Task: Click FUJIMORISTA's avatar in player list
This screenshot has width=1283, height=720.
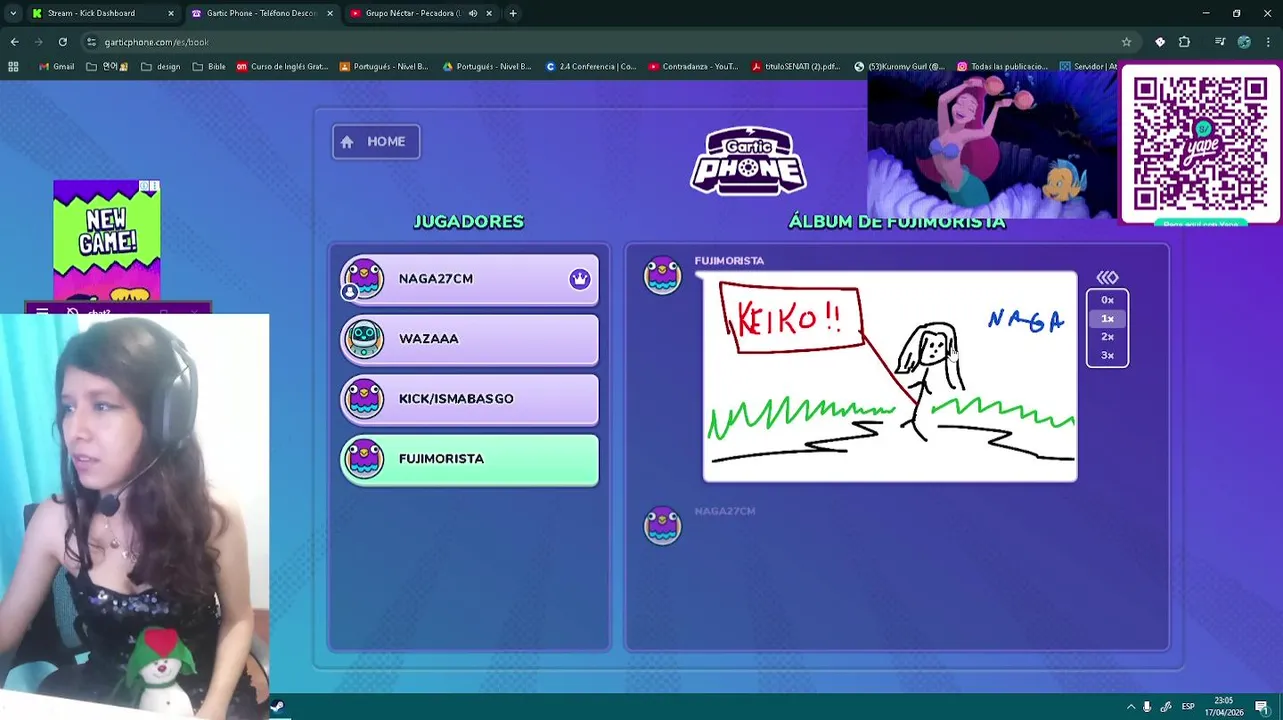Action: (x=364, y=459)
